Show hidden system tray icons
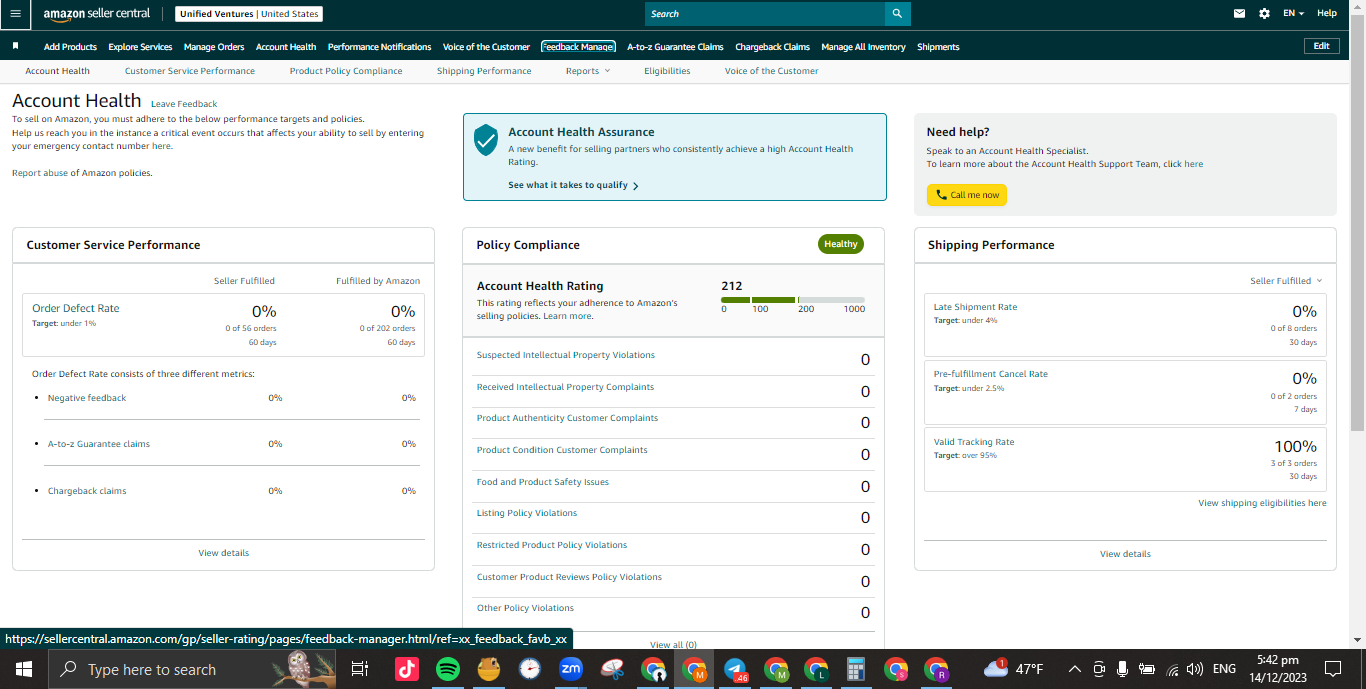 (1075, 669)
